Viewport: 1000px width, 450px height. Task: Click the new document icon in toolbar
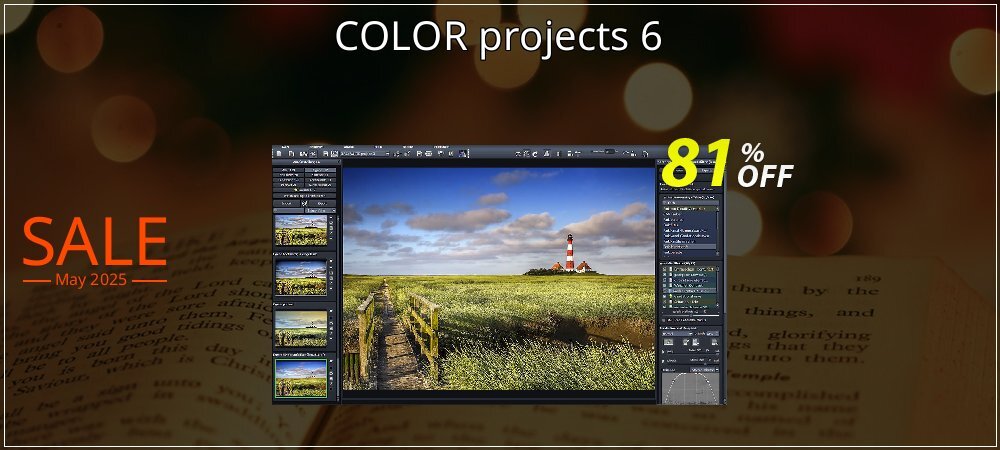click(279, 154)
